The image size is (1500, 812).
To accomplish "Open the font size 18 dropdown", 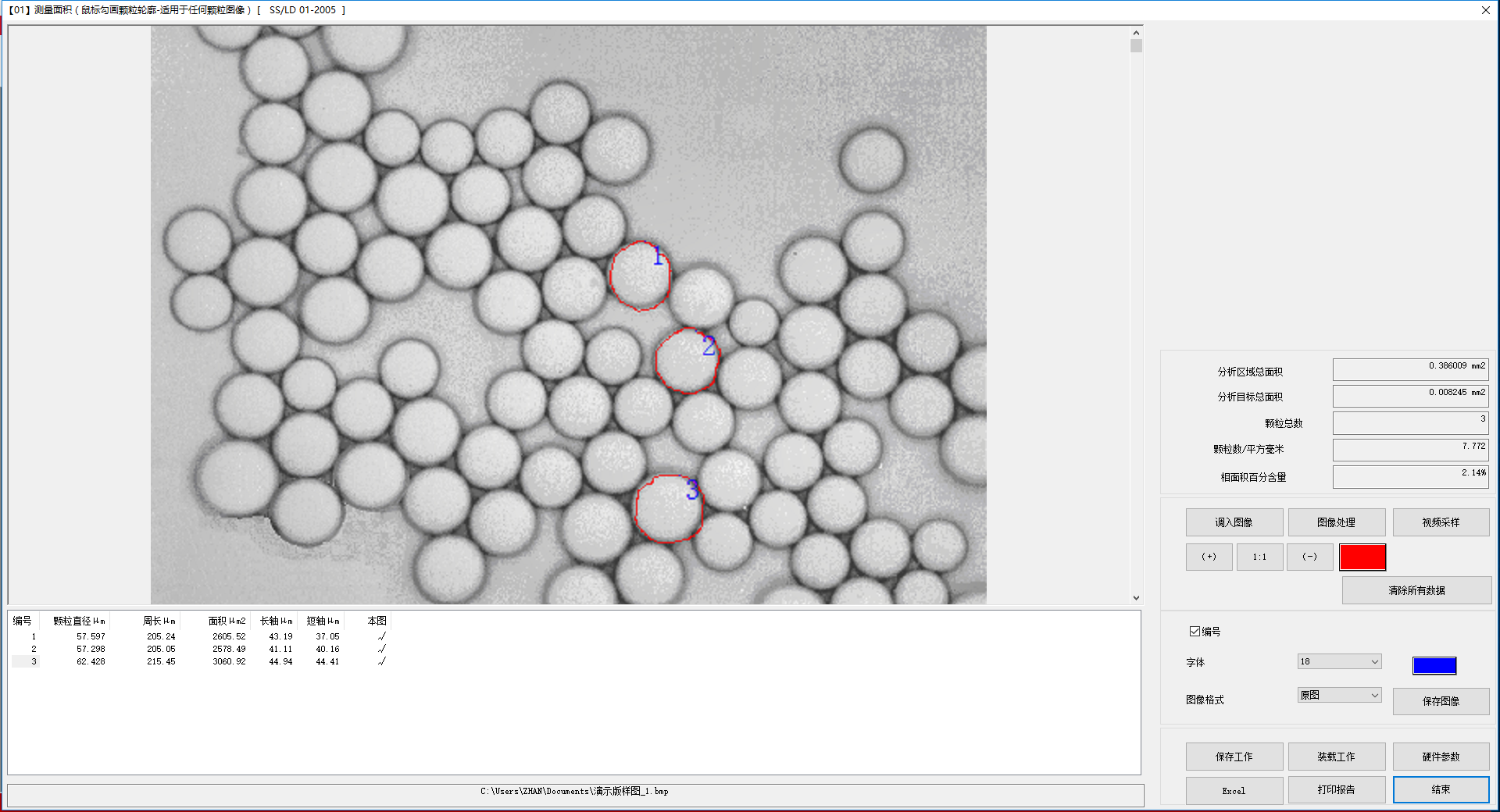I will tap(1339, 662).
